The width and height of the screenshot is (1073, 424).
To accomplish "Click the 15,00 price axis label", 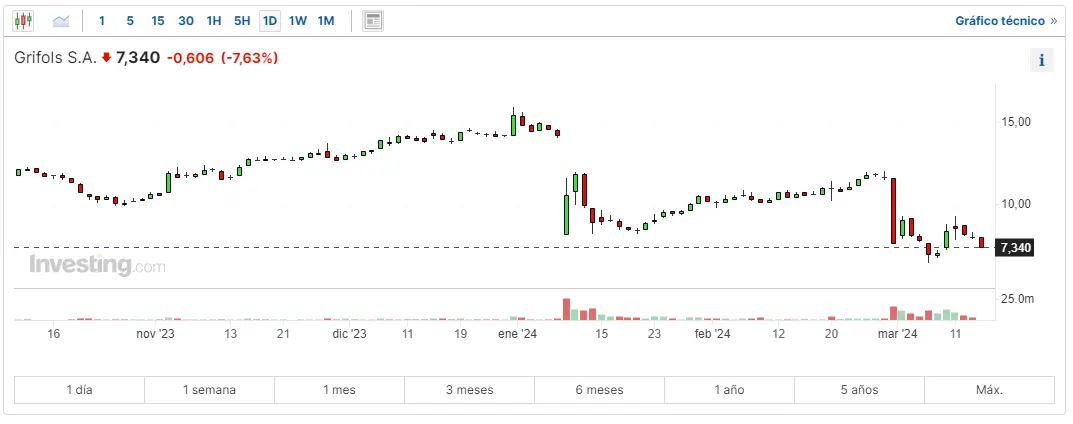I will [x=1016, y=122].
